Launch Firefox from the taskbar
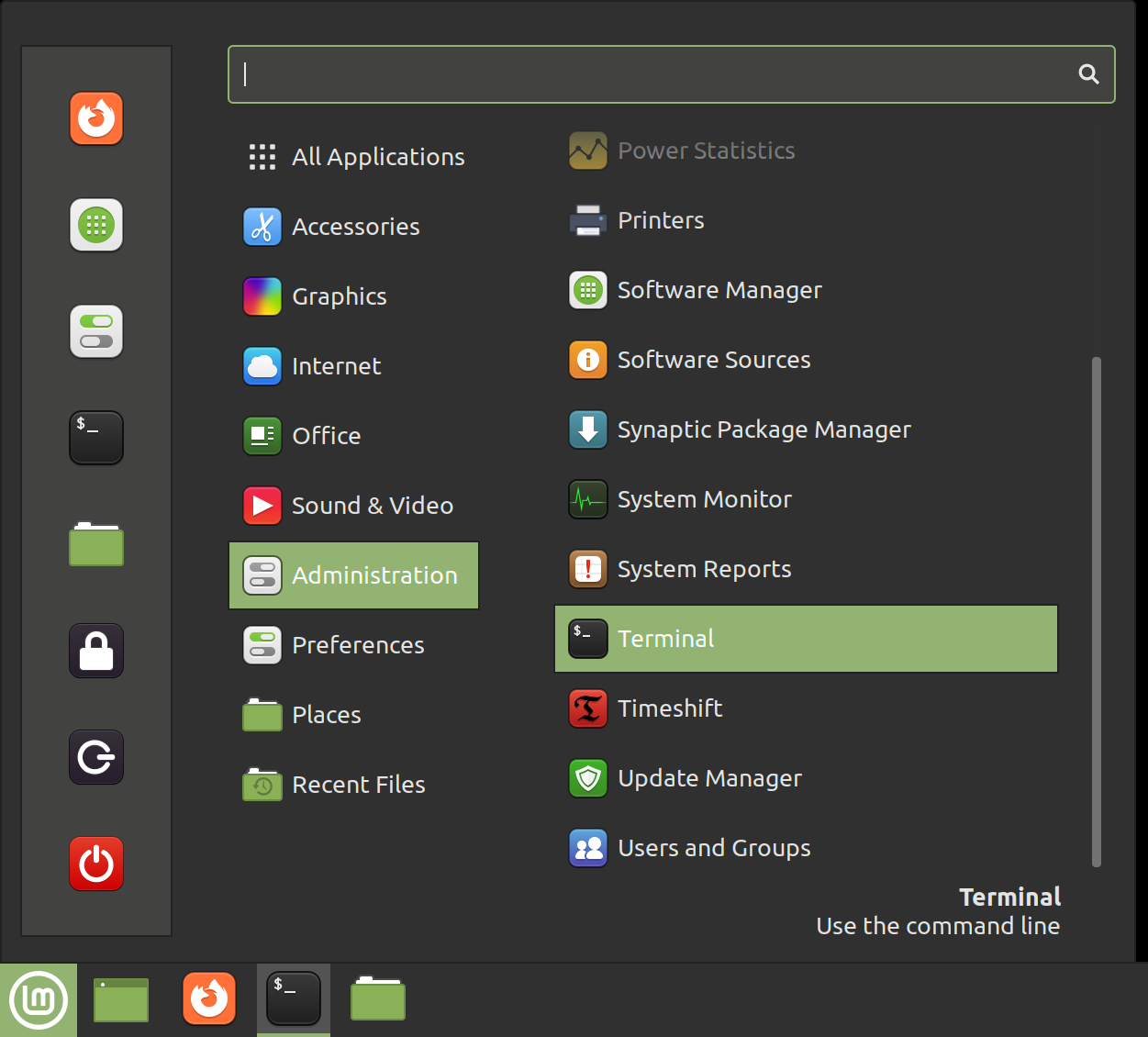 (x=209, y=998)
